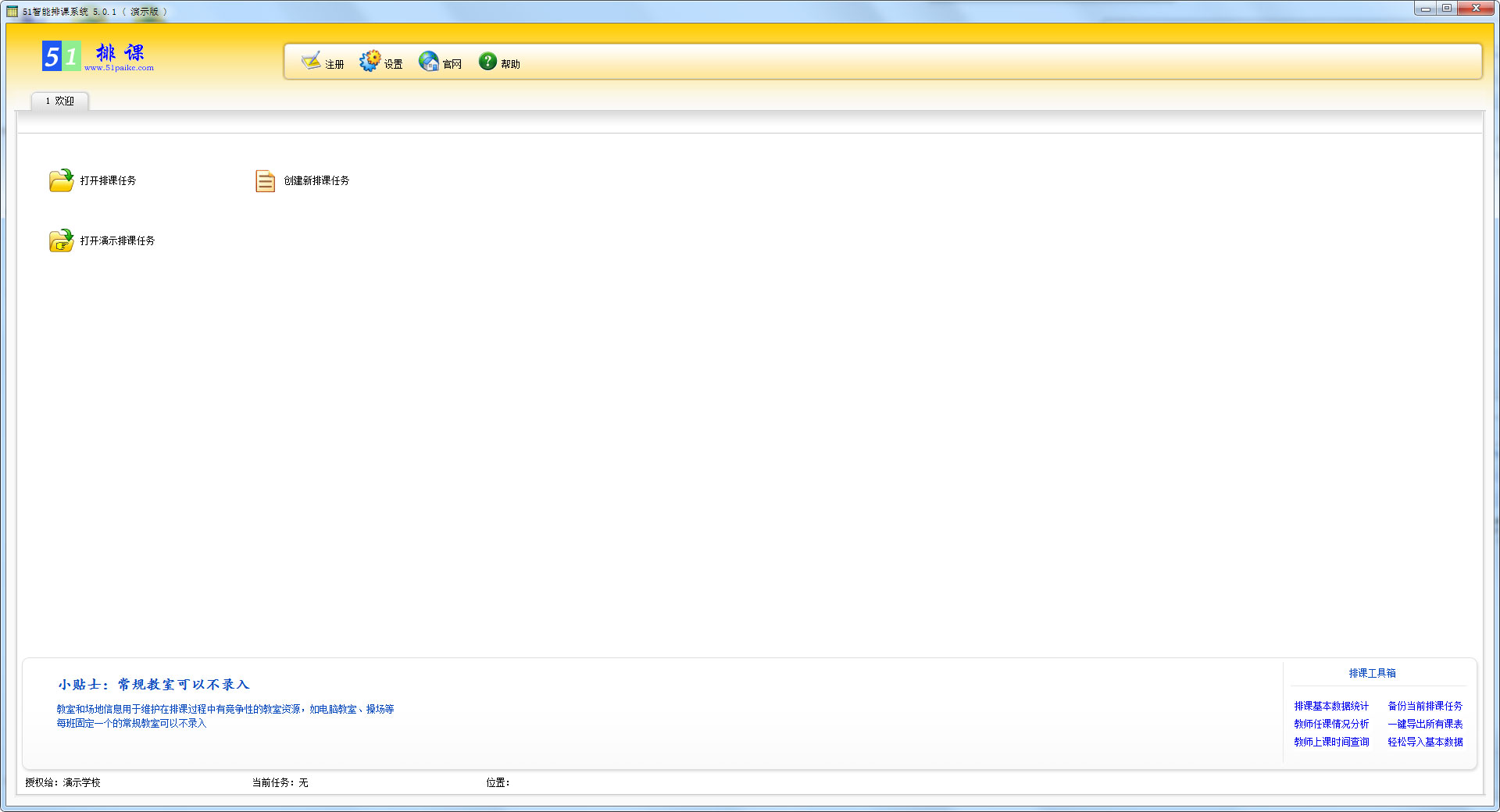Click the green 帮助 help icon
This screenshot has height=812, width=1500.
click(487, 61)
